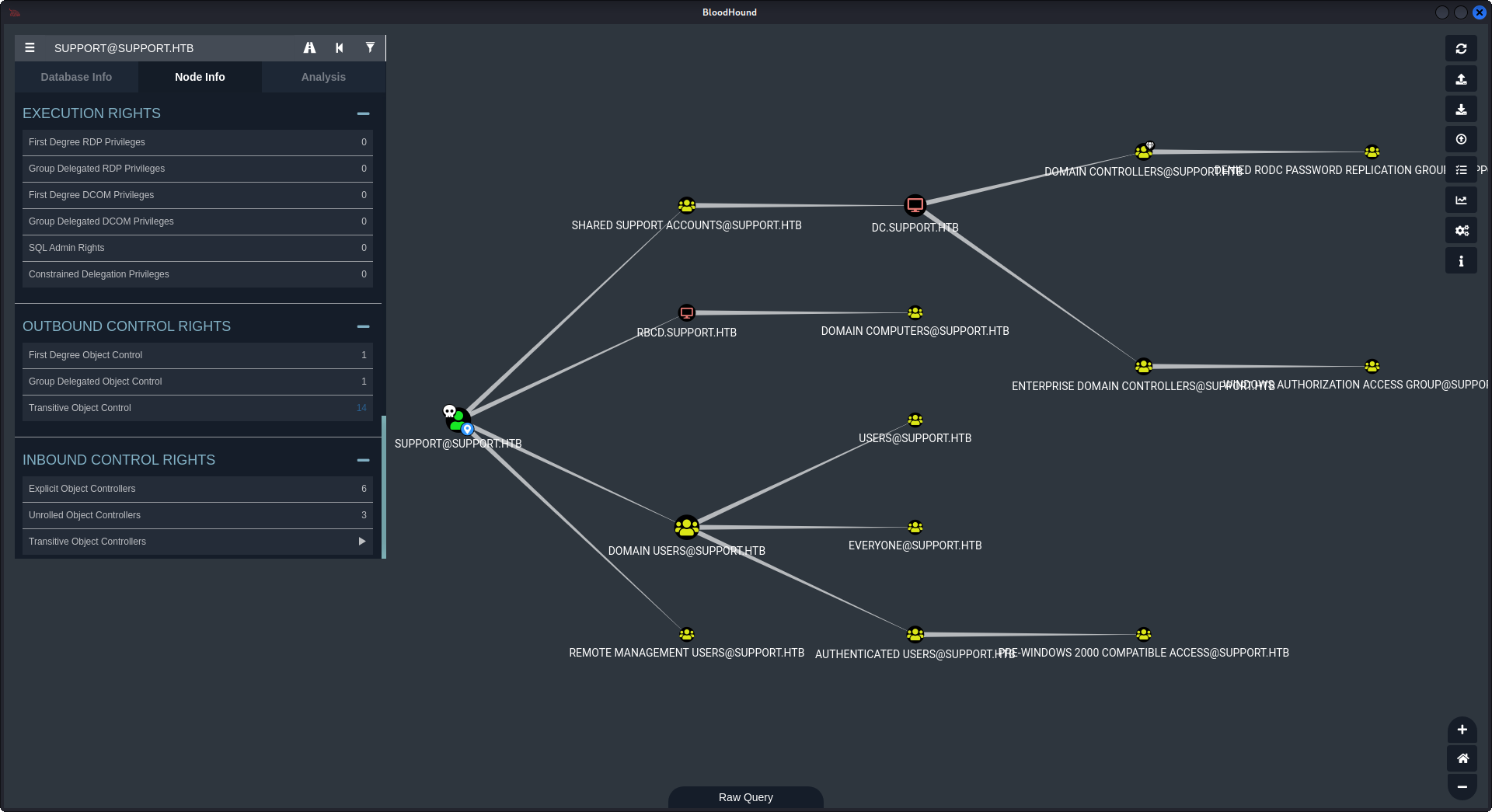Switch to the Database Info tab
This screenshot has width=1492, height=812.
(76, 77)
